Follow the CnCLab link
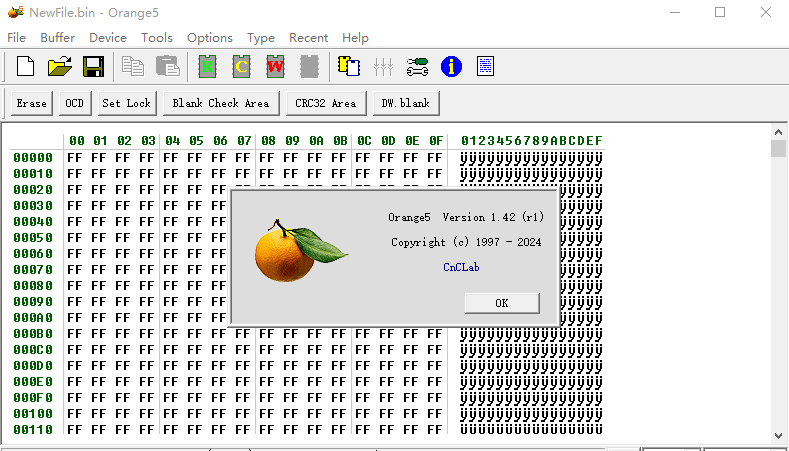 pos(462,267)
